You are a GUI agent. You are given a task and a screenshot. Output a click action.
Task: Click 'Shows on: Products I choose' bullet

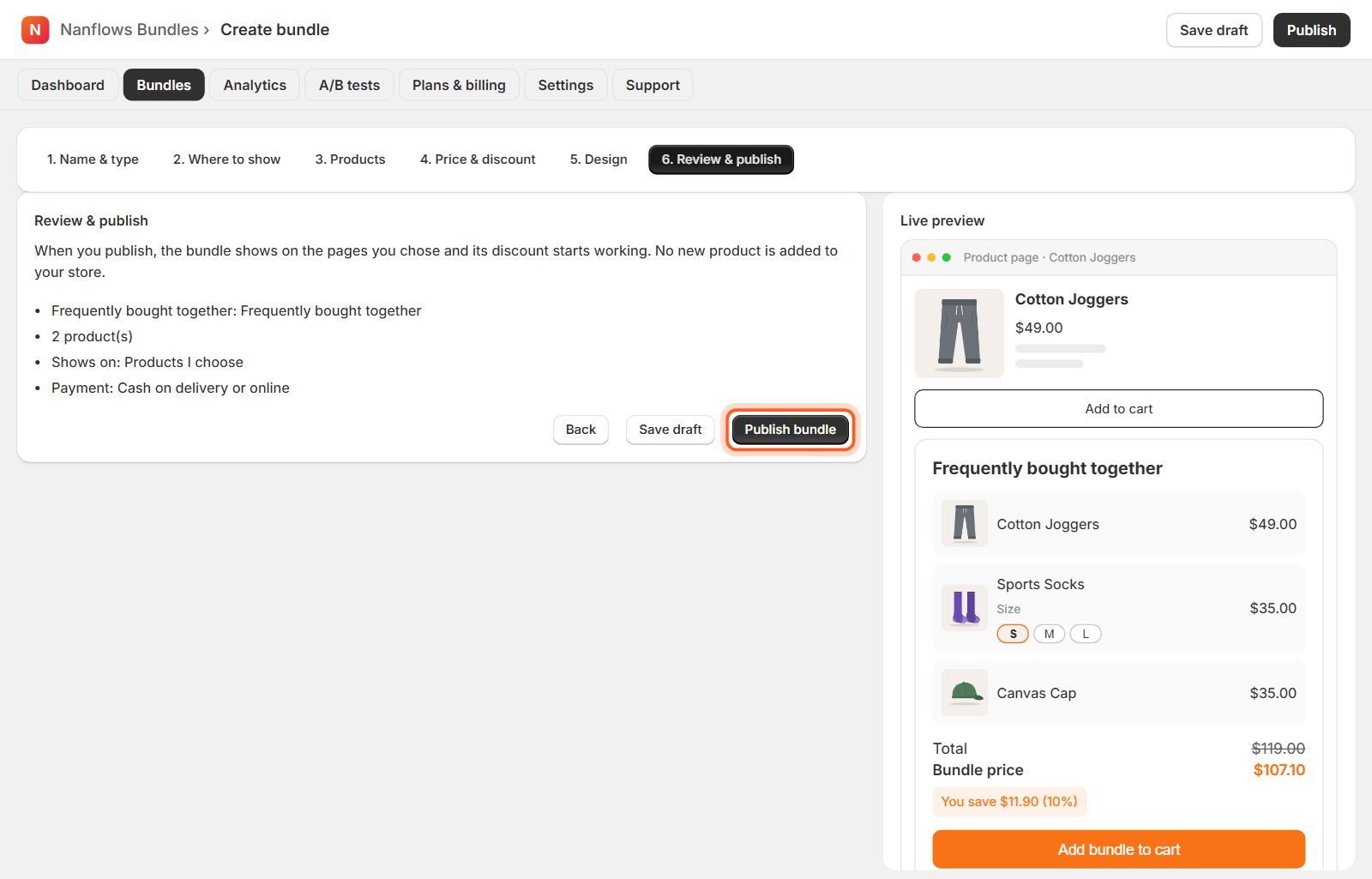147,362
